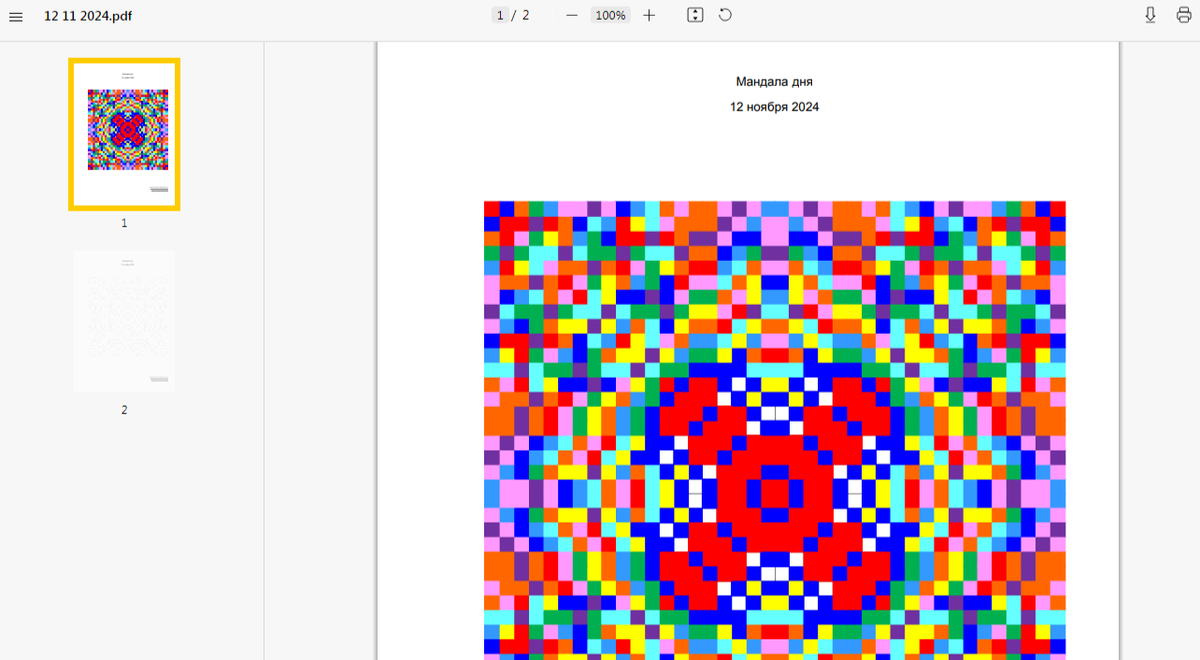The width and height of the screenshot is (1200, 660).
Task: Click the thumbnail label 2
Action: 124,410
